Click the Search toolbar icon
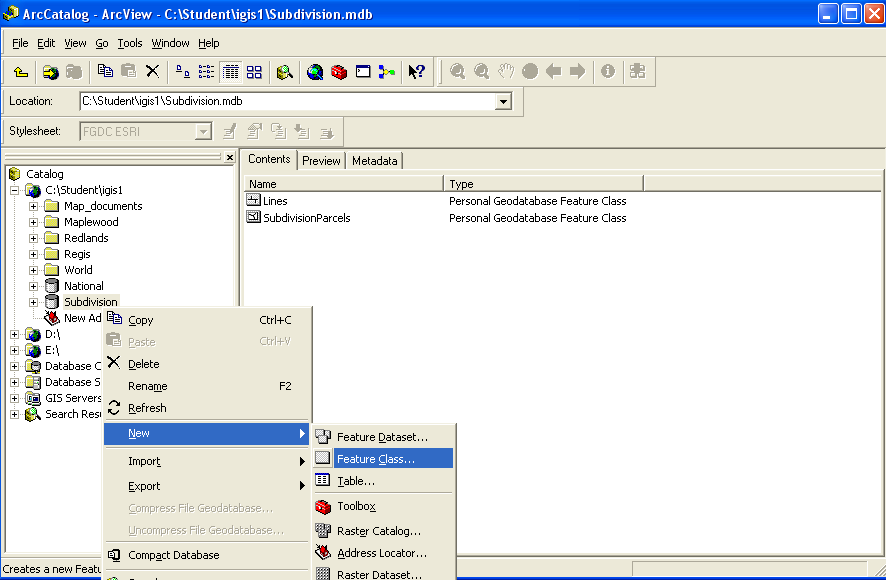The height and width of the screenshot is (580, 886). tap(284, 72)
